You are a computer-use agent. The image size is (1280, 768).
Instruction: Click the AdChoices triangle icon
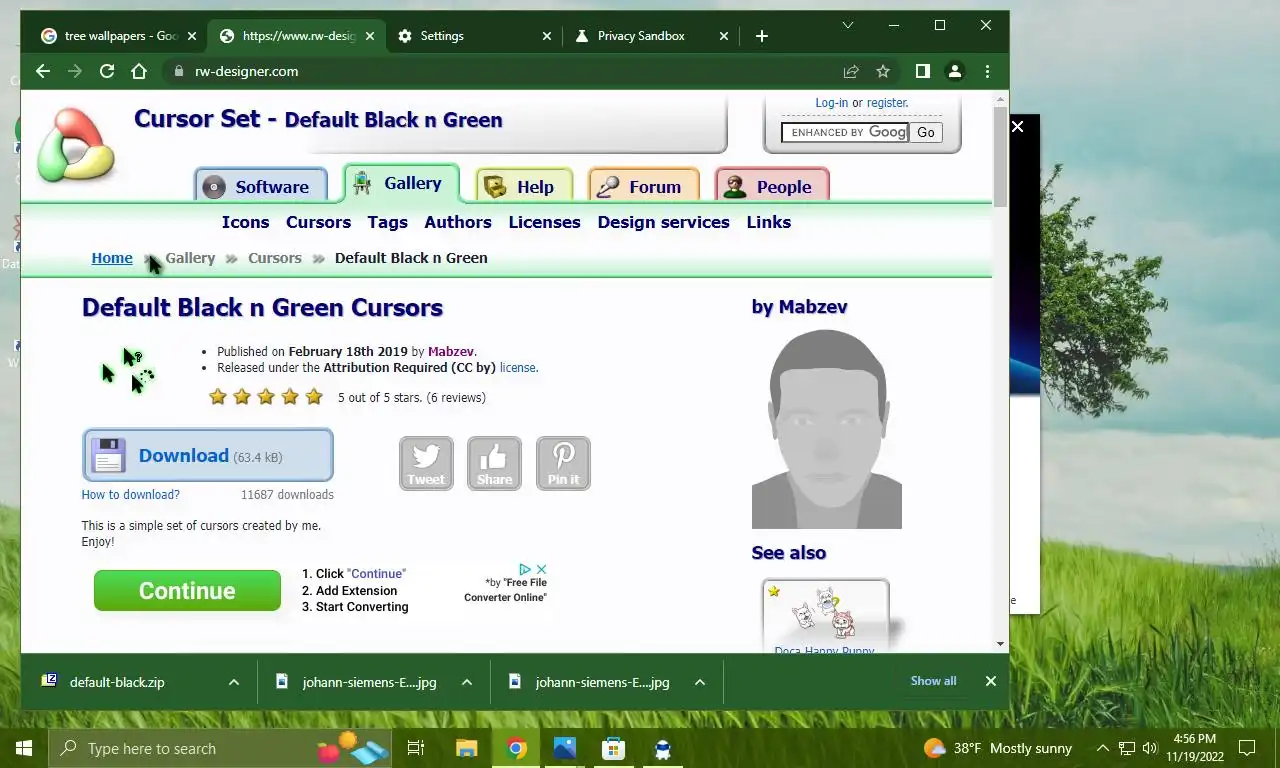[x=525, y=569]
